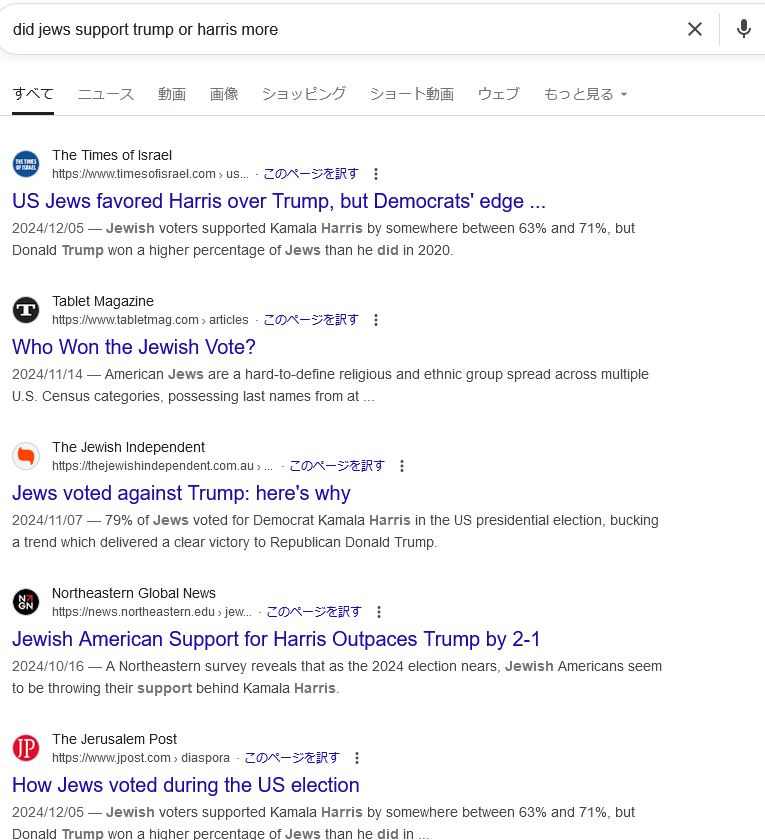Click 'Northeastern Global News' site name
The image size is (765, 840).
click(134, 593)
